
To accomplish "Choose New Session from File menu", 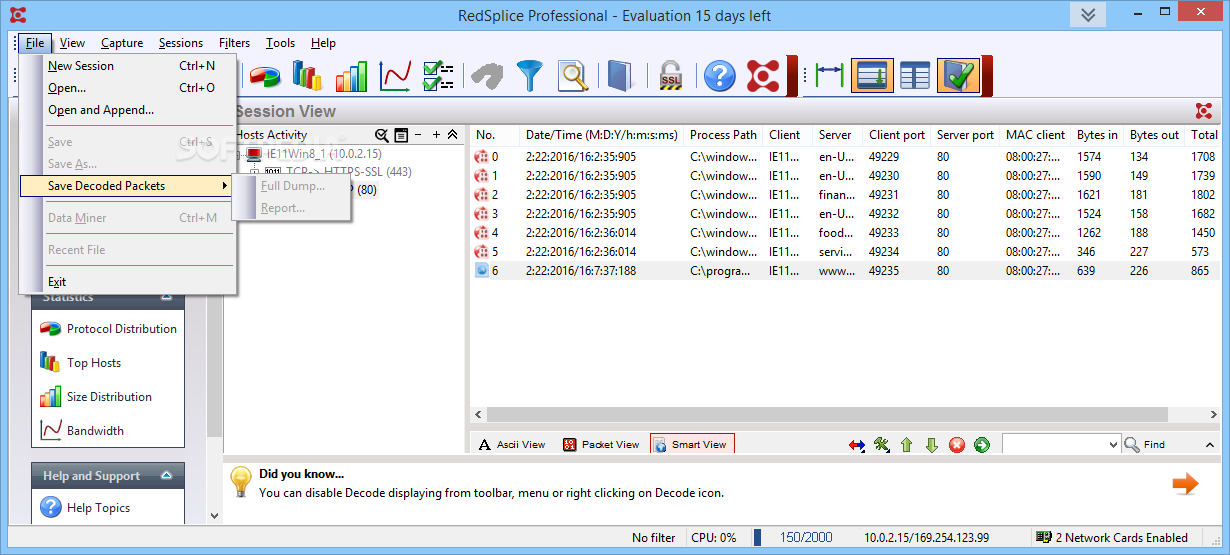I will click(x=128, y=66).
